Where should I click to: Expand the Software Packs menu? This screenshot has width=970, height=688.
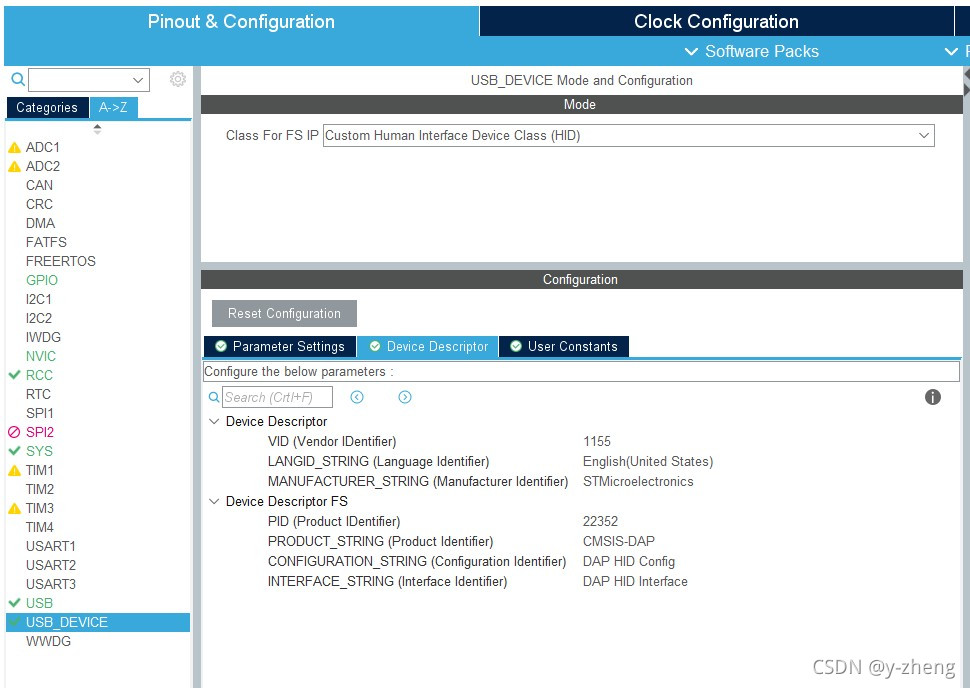pos(752,51)
